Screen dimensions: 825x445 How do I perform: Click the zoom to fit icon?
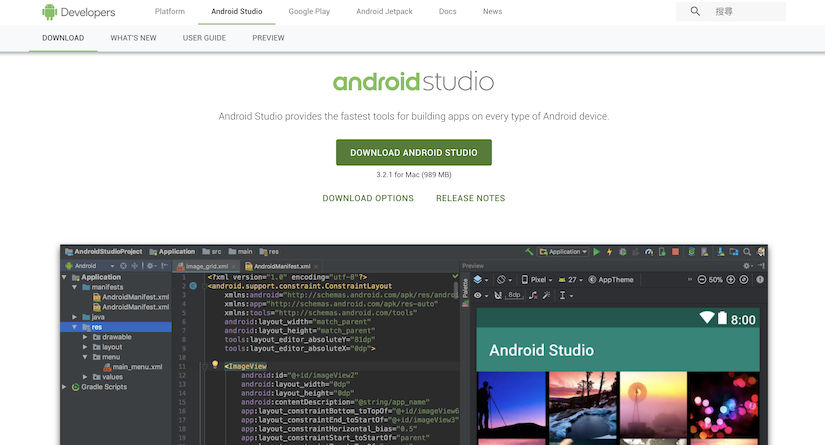pos(744,280)
